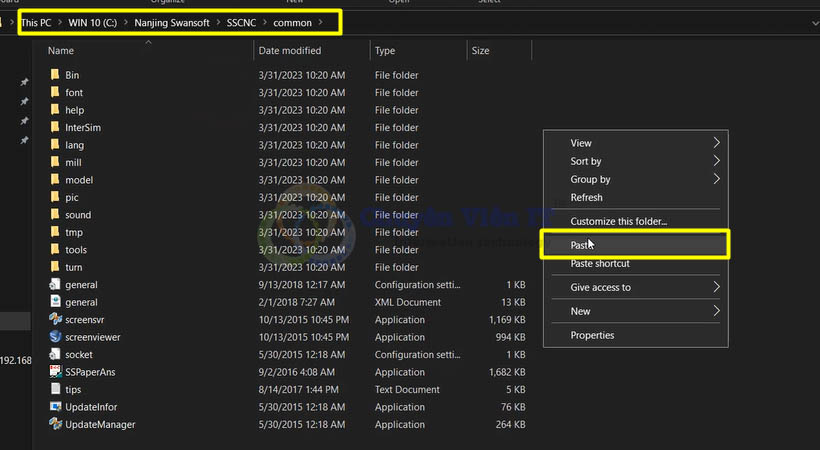Click the UpdateInfor application icon
Viewport: 820px width, 450px height.
[x=55, y=407]
